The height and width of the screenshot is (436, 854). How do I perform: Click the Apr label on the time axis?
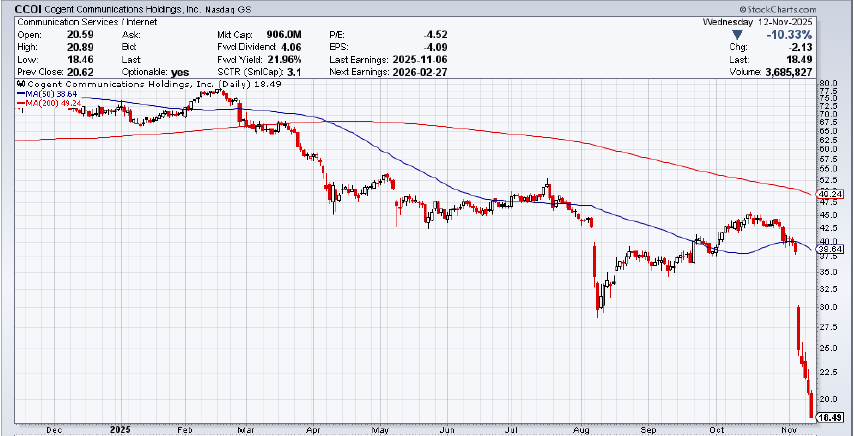pos(313,429)
